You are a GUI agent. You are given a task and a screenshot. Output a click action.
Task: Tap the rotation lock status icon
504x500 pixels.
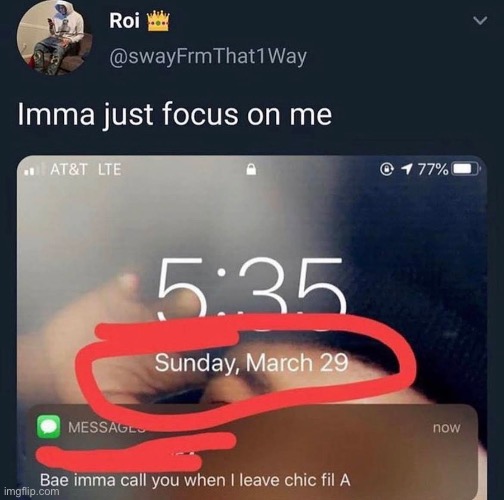click(387, 169)
